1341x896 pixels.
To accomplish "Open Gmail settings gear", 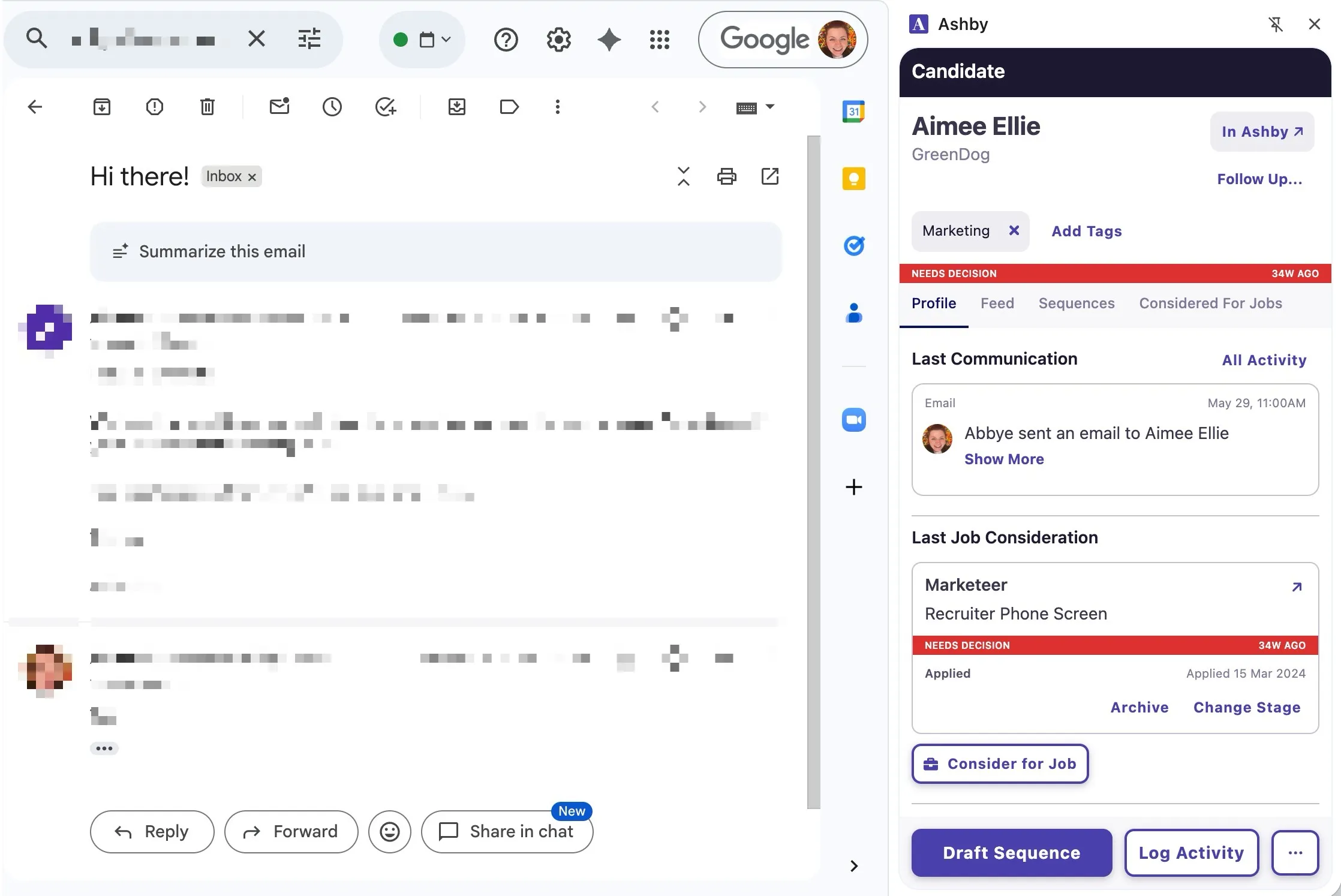I will 559,40.
